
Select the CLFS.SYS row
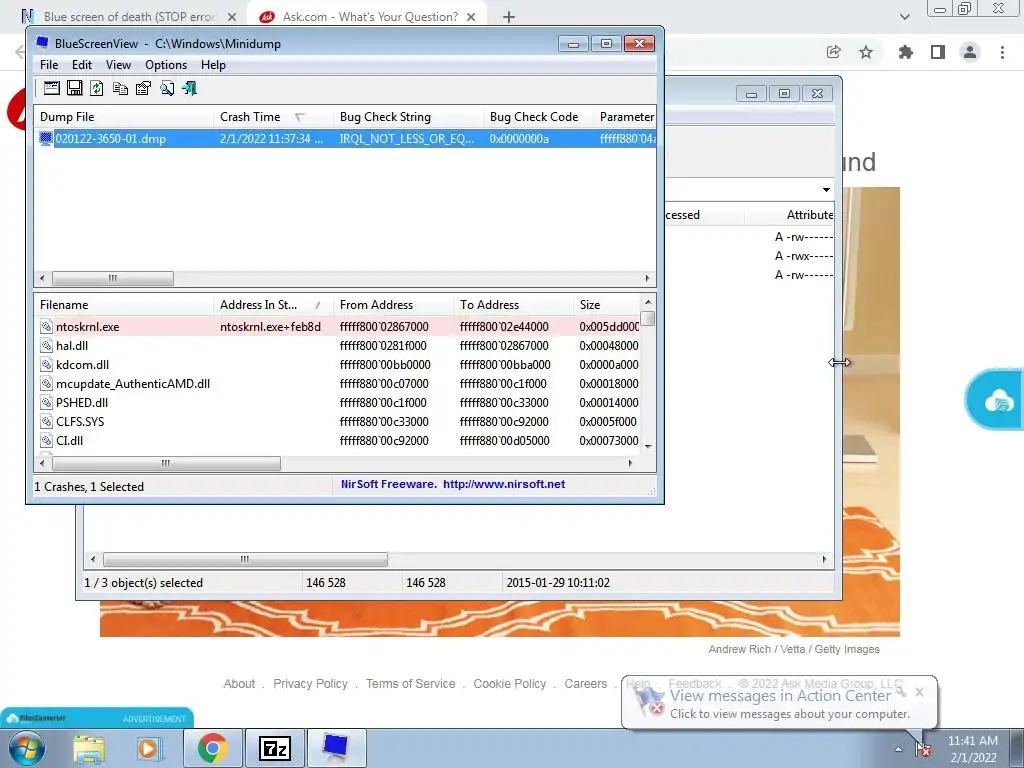pyautogui.click(x=339, y=421)
